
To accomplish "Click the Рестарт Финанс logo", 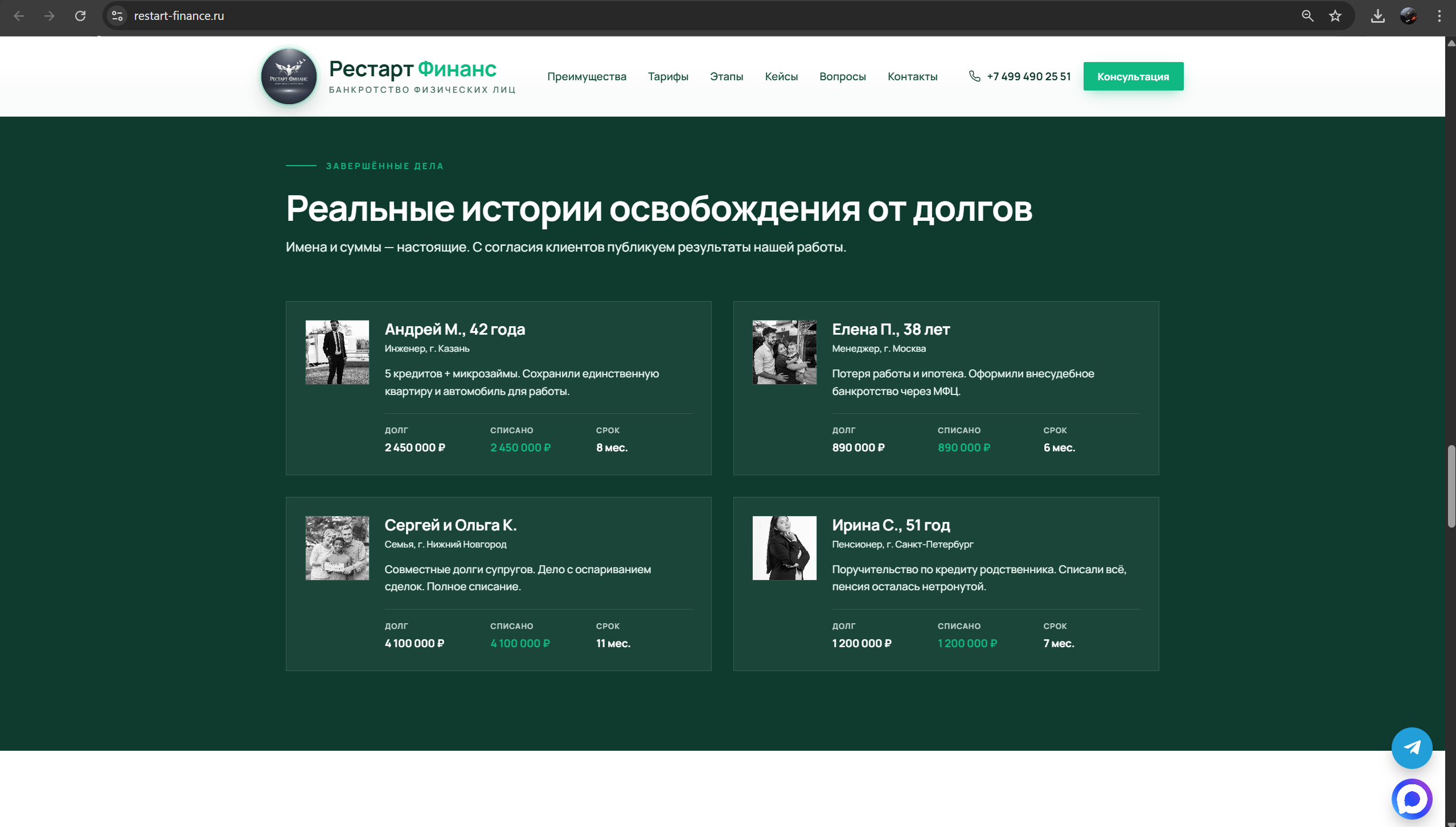I will 288,76.
